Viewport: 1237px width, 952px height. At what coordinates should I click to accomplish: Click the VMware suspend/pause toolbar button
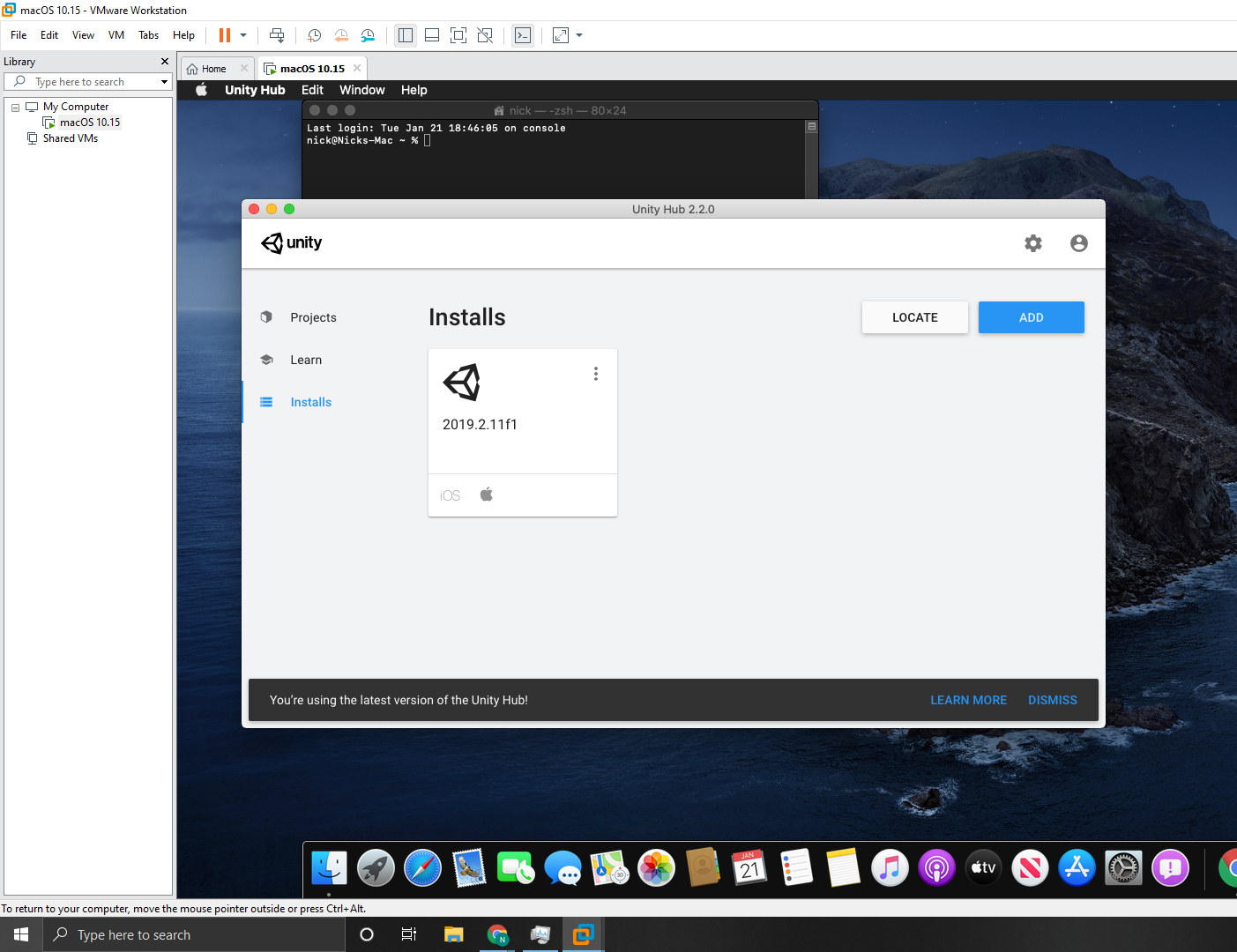point(225,35)
